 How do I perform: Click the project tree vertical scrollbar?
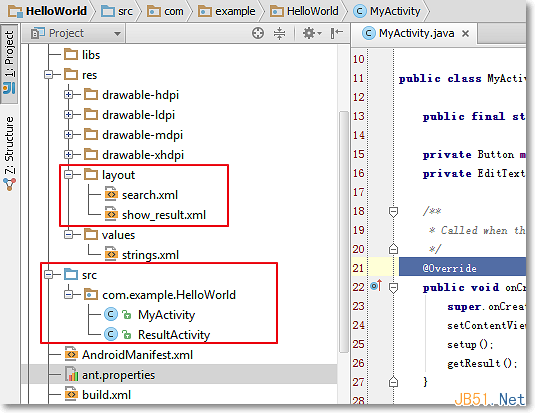click(344, 232)
